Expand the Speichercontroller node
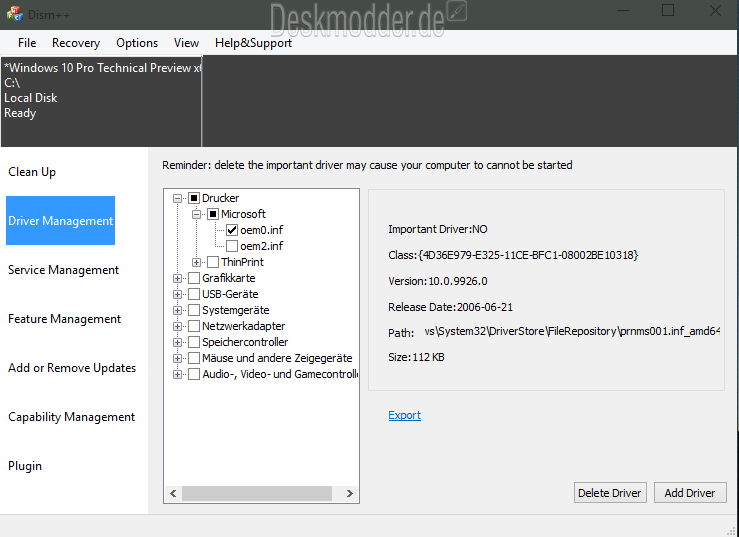Image resolution: width=739 pixels, height=537 pixels. pos(177,343)
